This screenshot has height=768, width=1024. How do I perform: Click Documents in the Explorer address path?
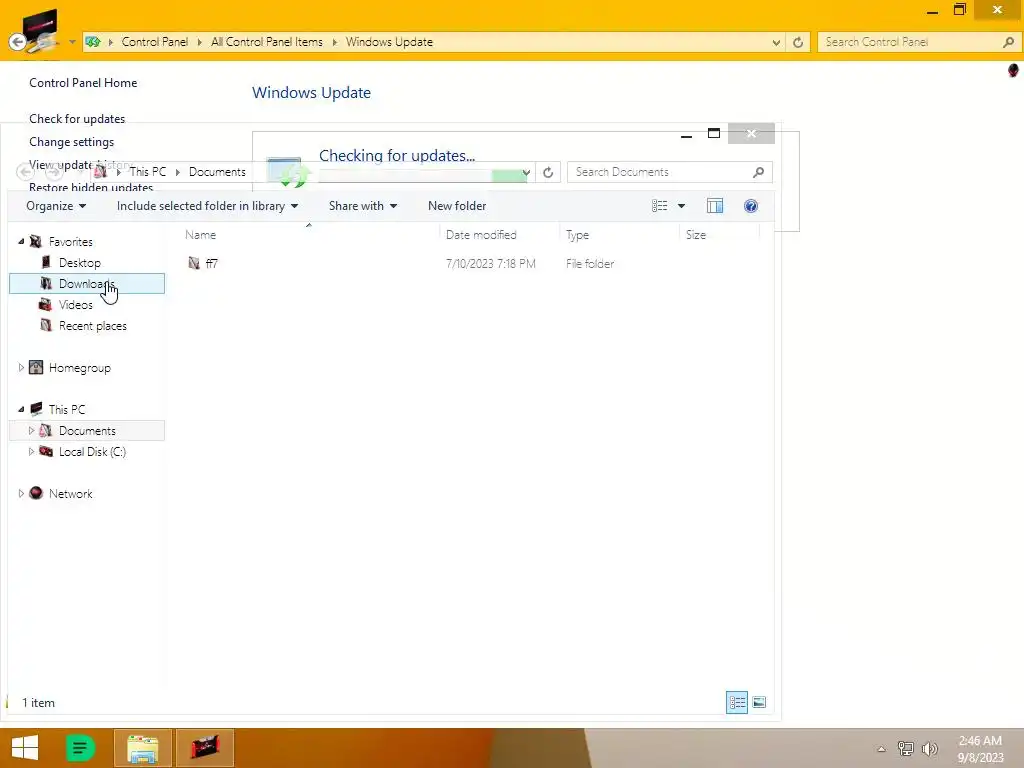(217, 172)
